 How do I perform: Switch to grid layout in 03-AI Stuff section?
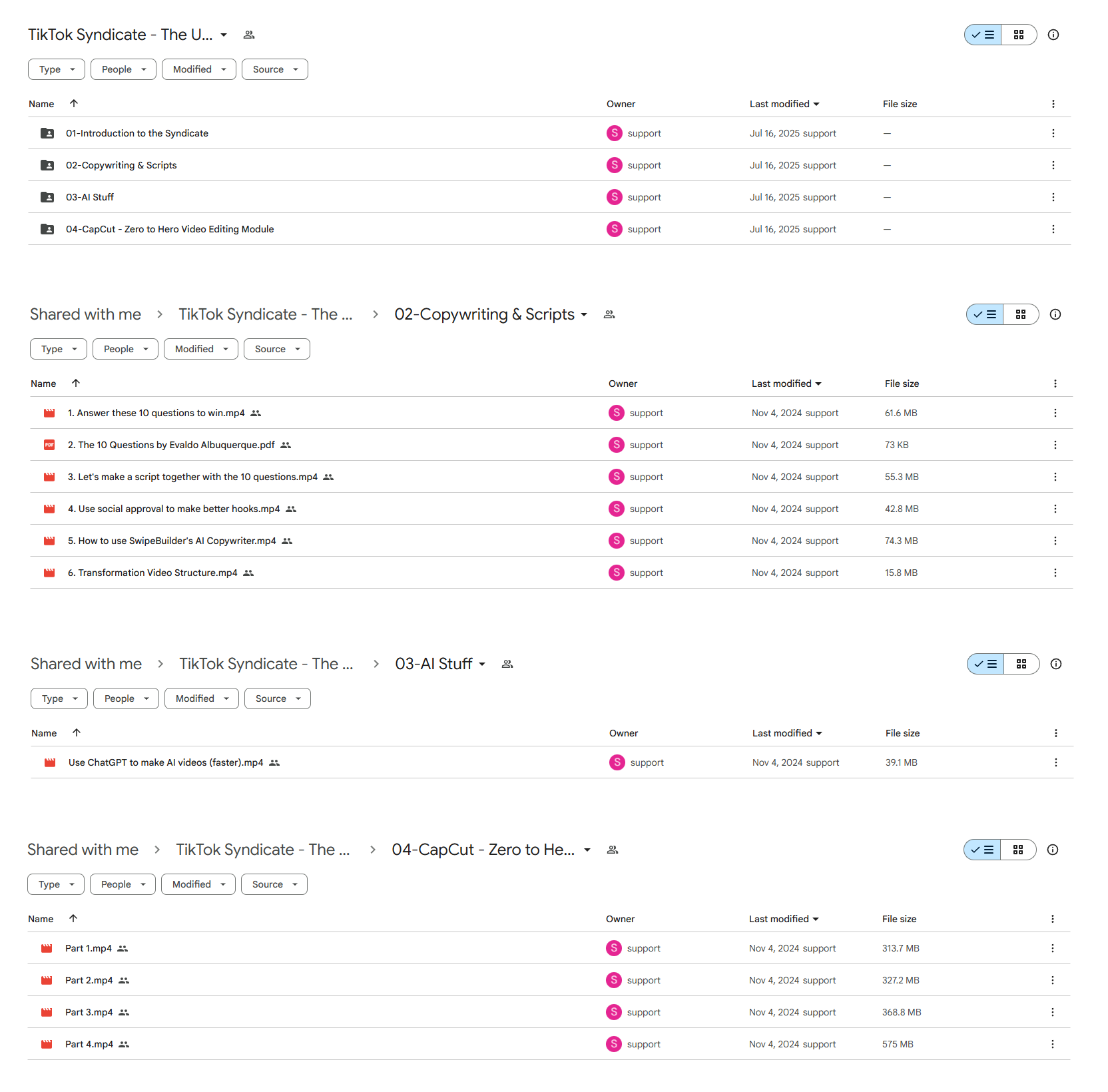pyautogui.click(x=1021, y=664)
